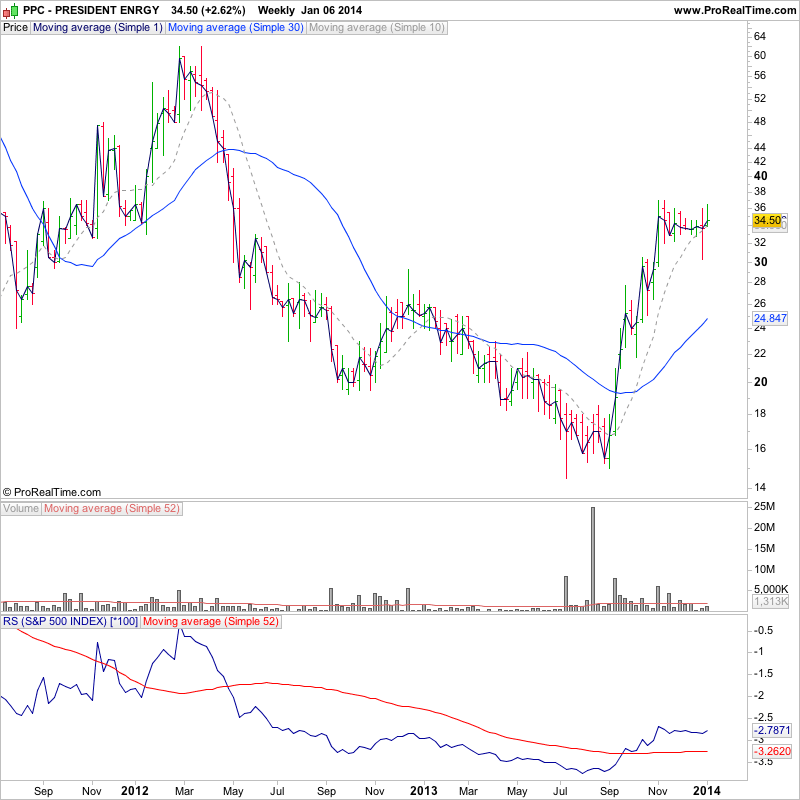800x800 pixels.
Task: Open the www.ProRealTime.com link
Action: [x=735, y=10]
